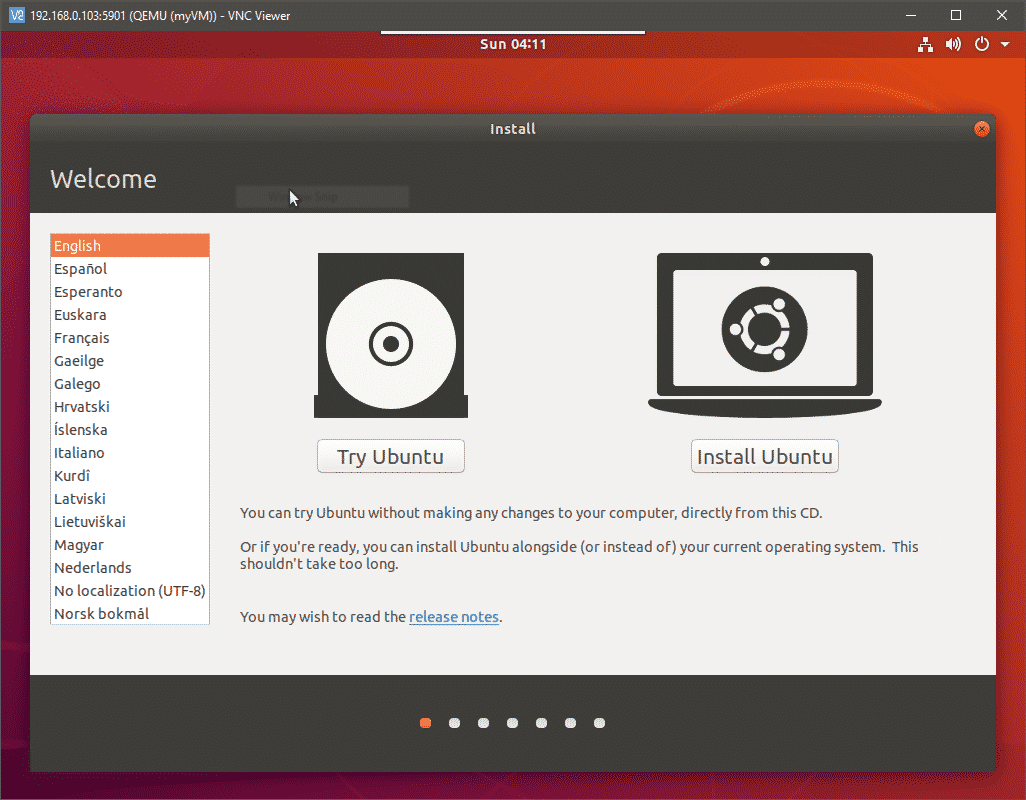Select English in the language list
Viewport: 1026px width, 800px height.
click(130, 246)
